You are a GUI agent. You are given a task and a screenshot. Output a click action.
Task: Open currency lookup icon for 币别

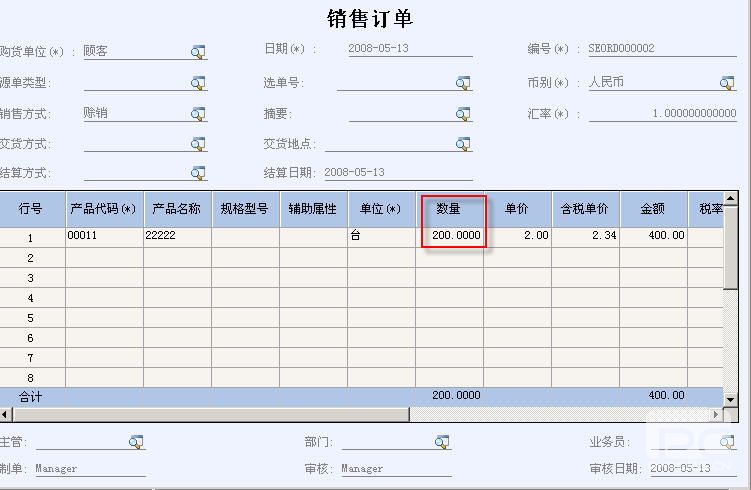[727, 83]
